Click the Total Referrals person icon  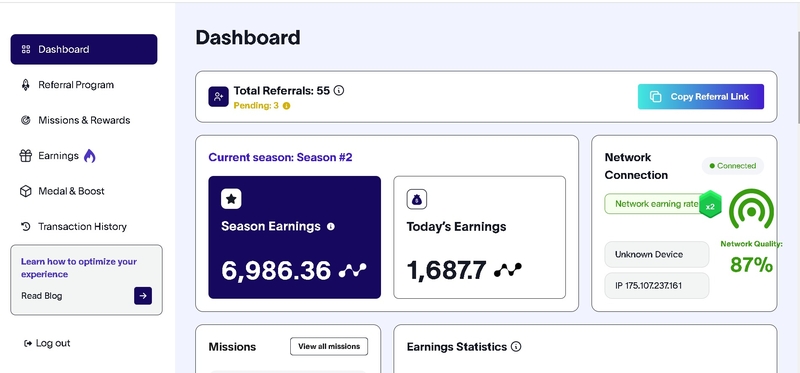click(218, 96)
